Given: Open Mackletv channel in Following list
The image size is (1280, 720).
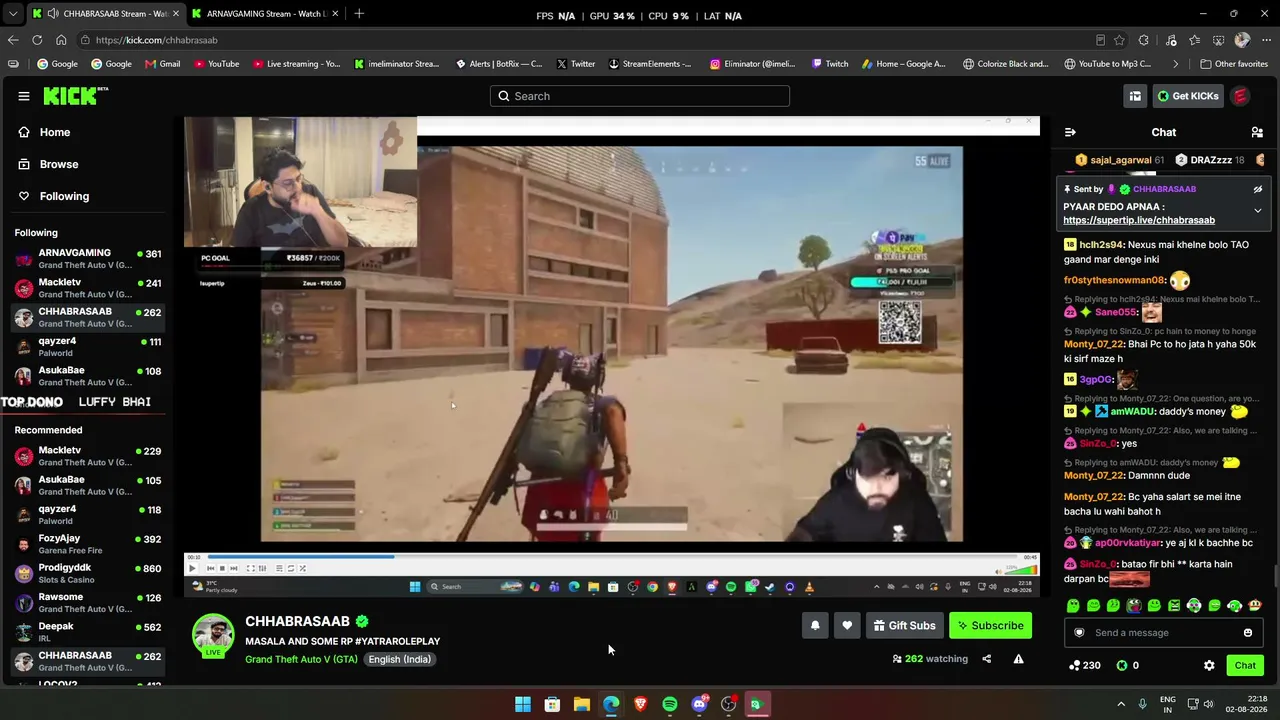Looking at the screenshot, I should tap(87, 288).
